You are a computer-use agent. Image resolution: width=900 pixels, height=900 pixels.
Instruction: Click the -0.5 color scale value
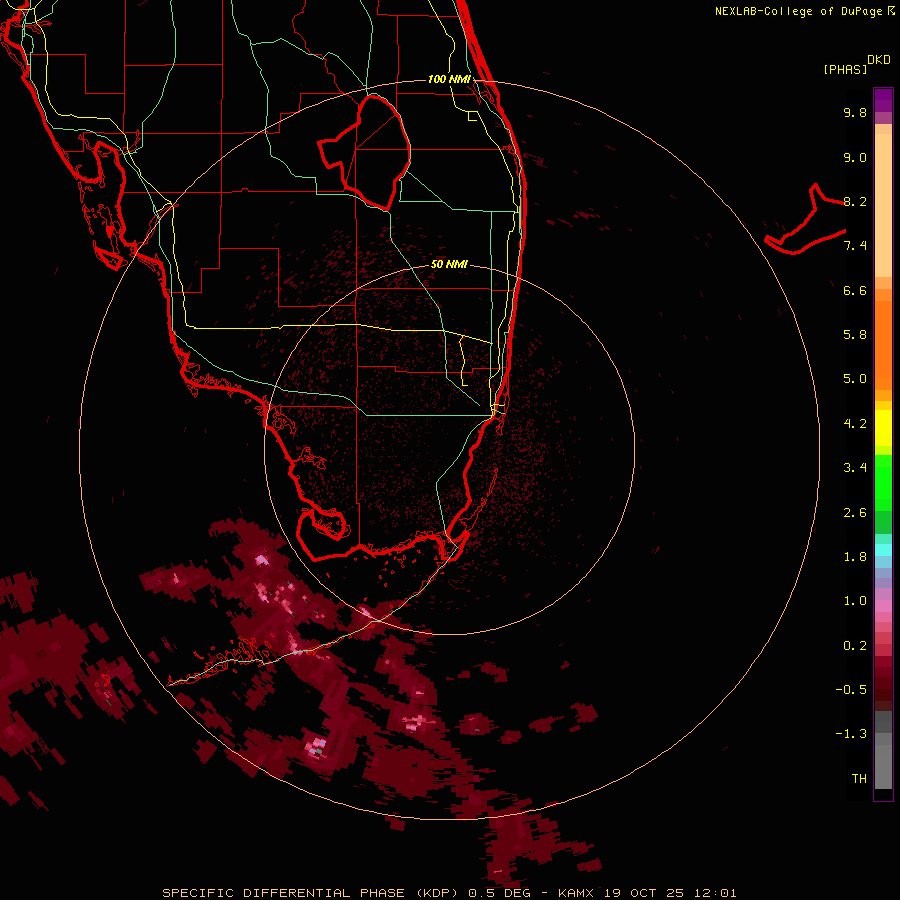coord(851,690)
